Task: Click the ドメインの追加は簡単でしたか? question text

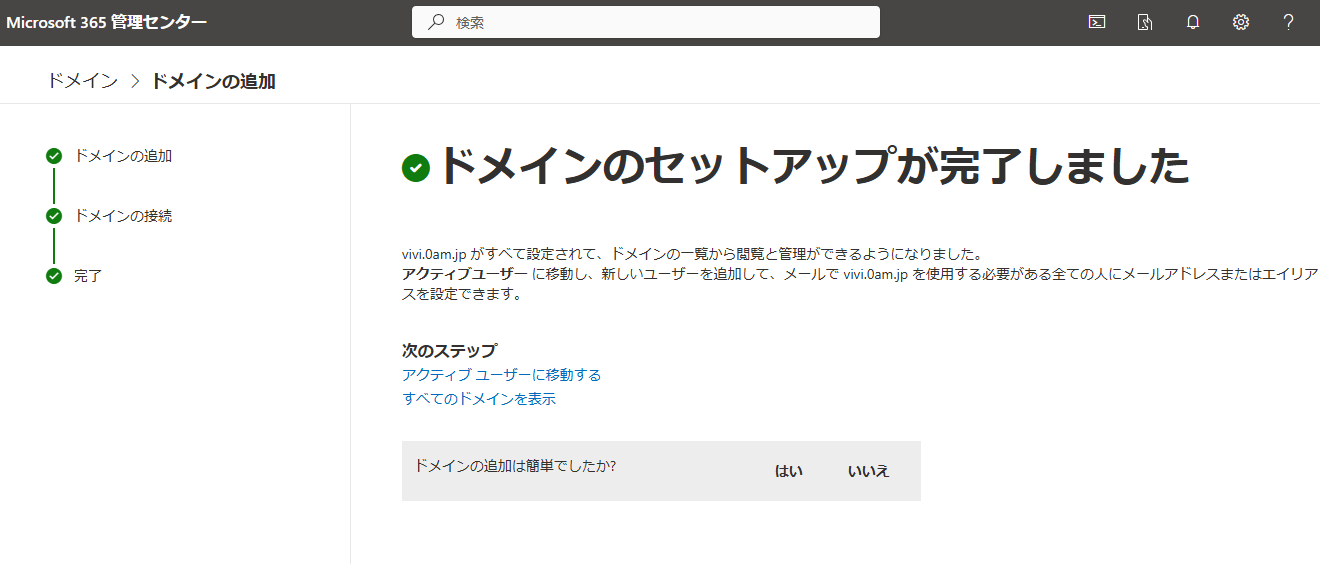Action: pos(515,466)
